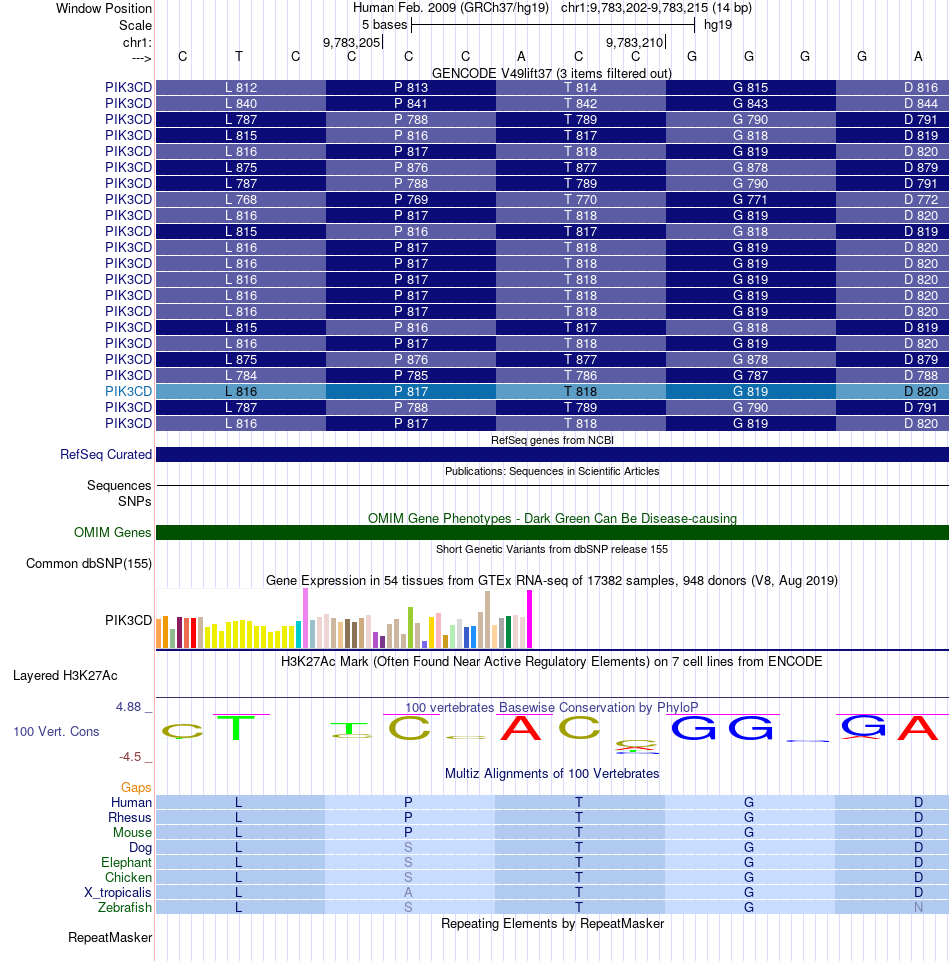950x961 pixels.
Task: Click codon cell D 844
Action: tap(892, 104)
